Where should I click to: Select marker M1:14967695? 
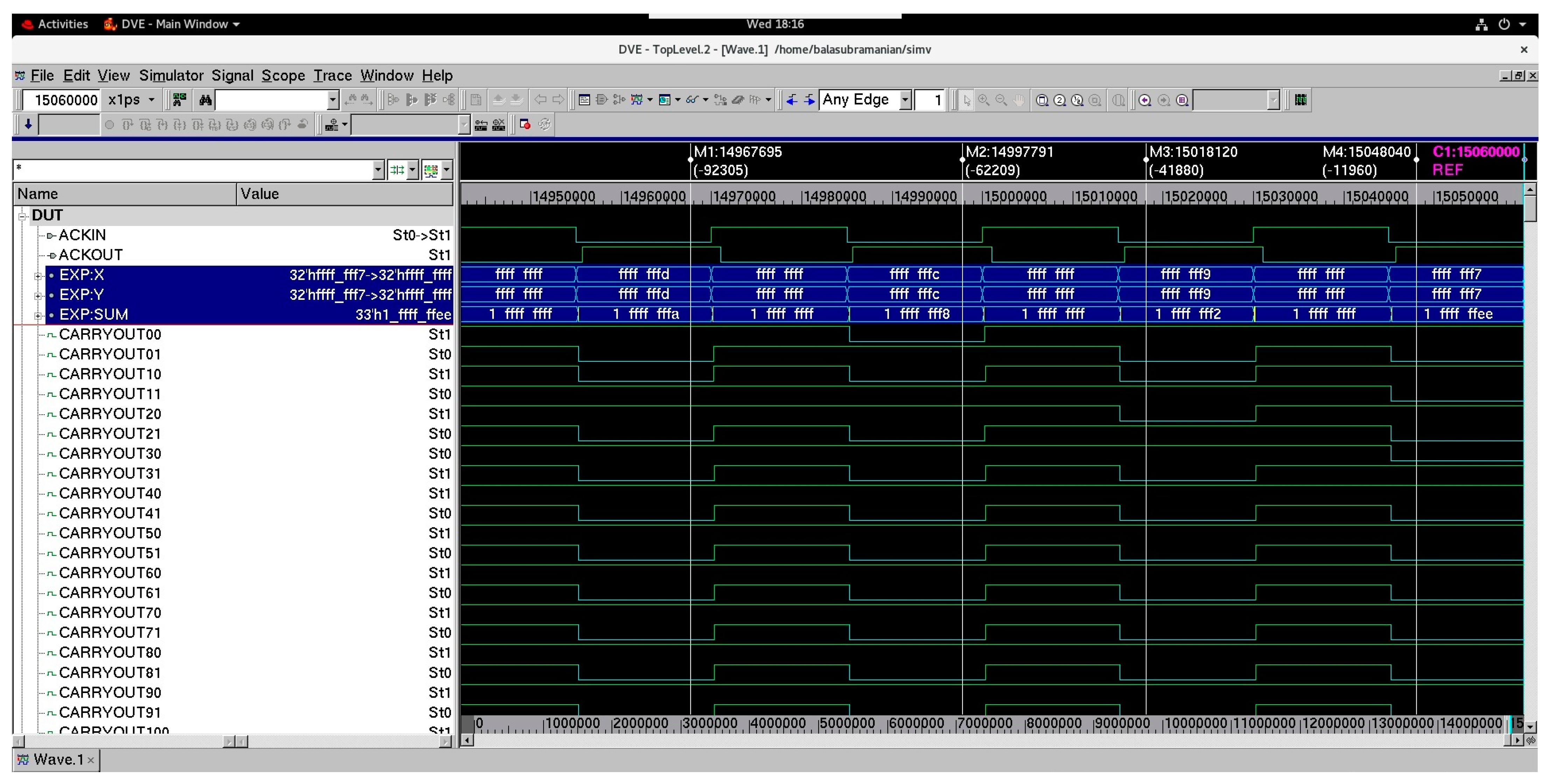pyautogui.click(x=738, y=151)
